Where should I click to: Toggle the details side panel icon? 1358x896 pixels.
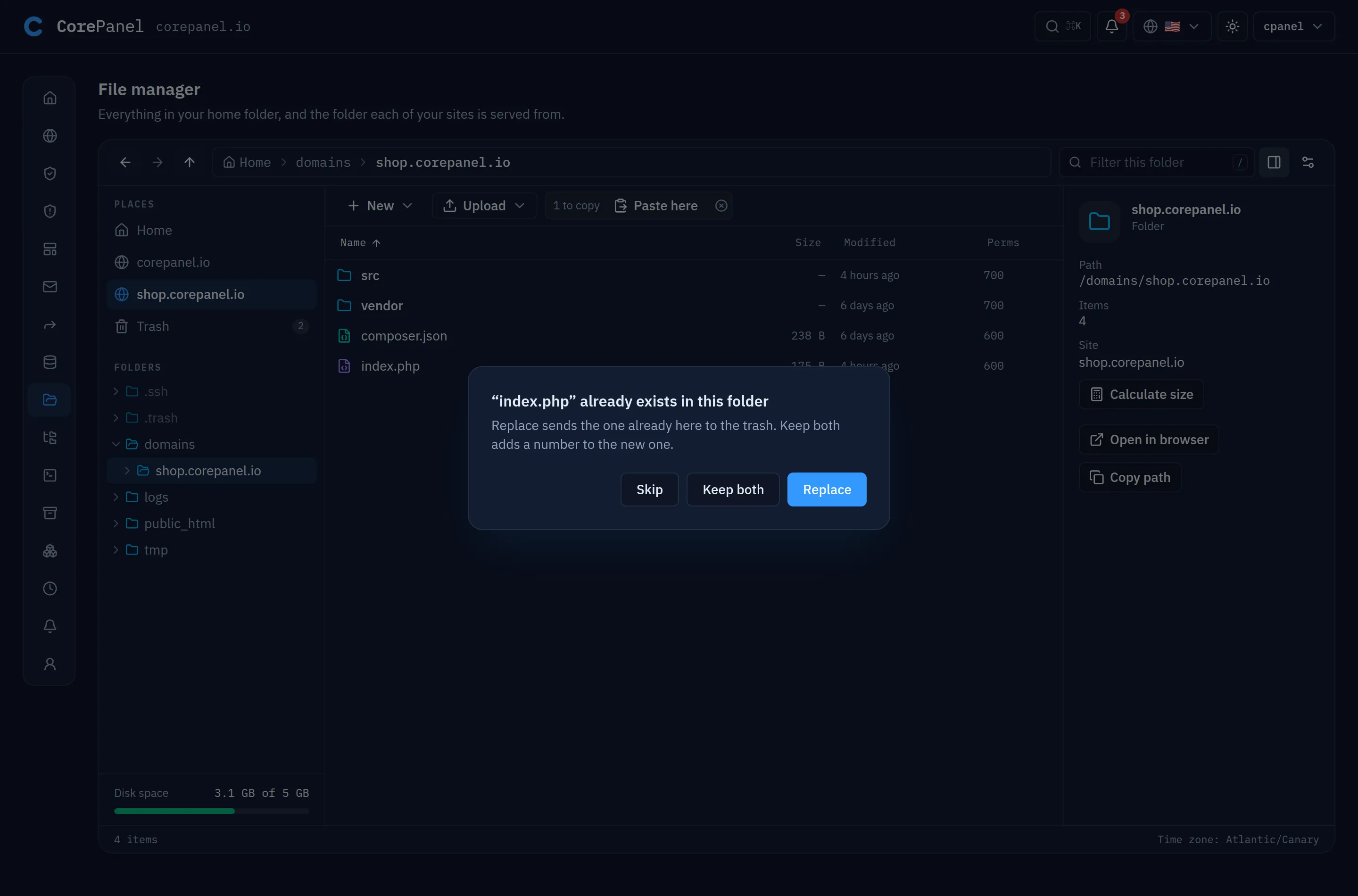pos(1274,162)
